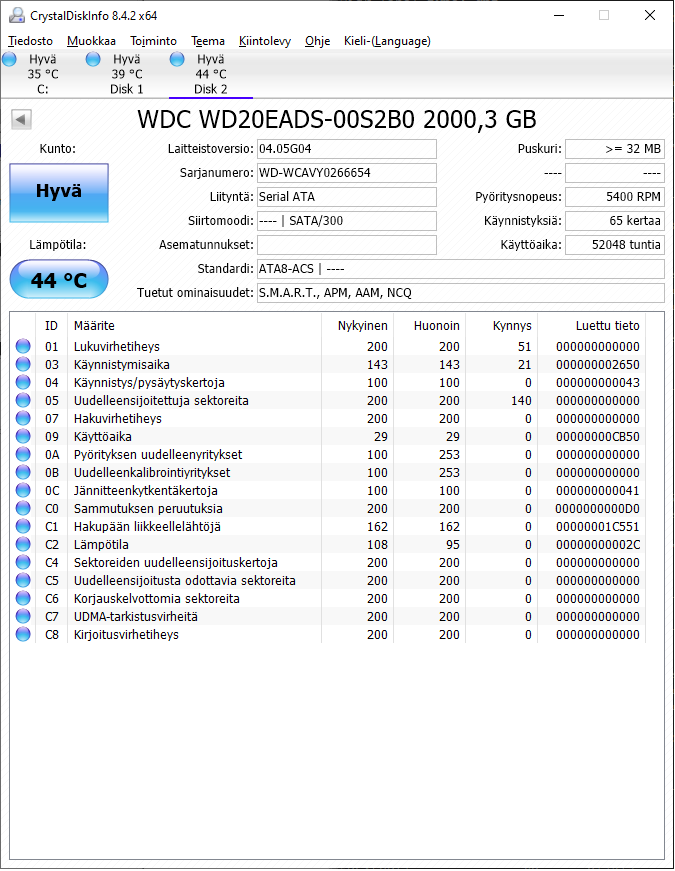Click the Disk 2 tab label

211,89
